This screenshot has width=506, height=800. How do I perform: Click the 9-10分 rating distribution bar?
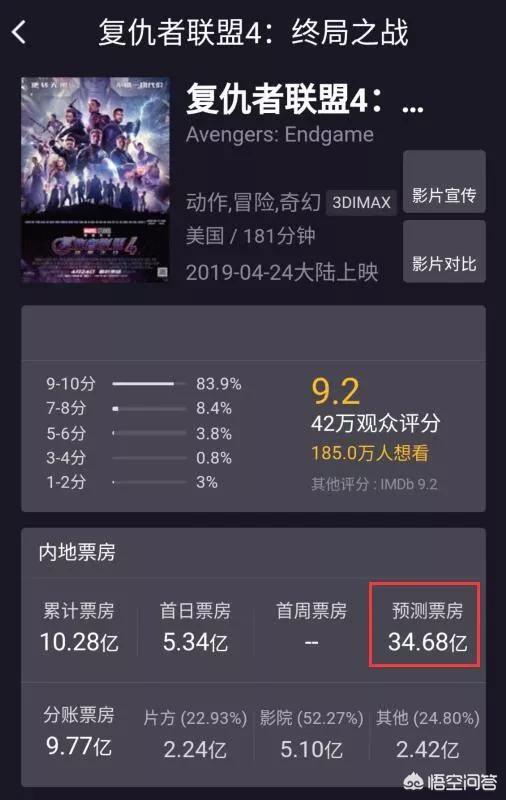(149, 384)
